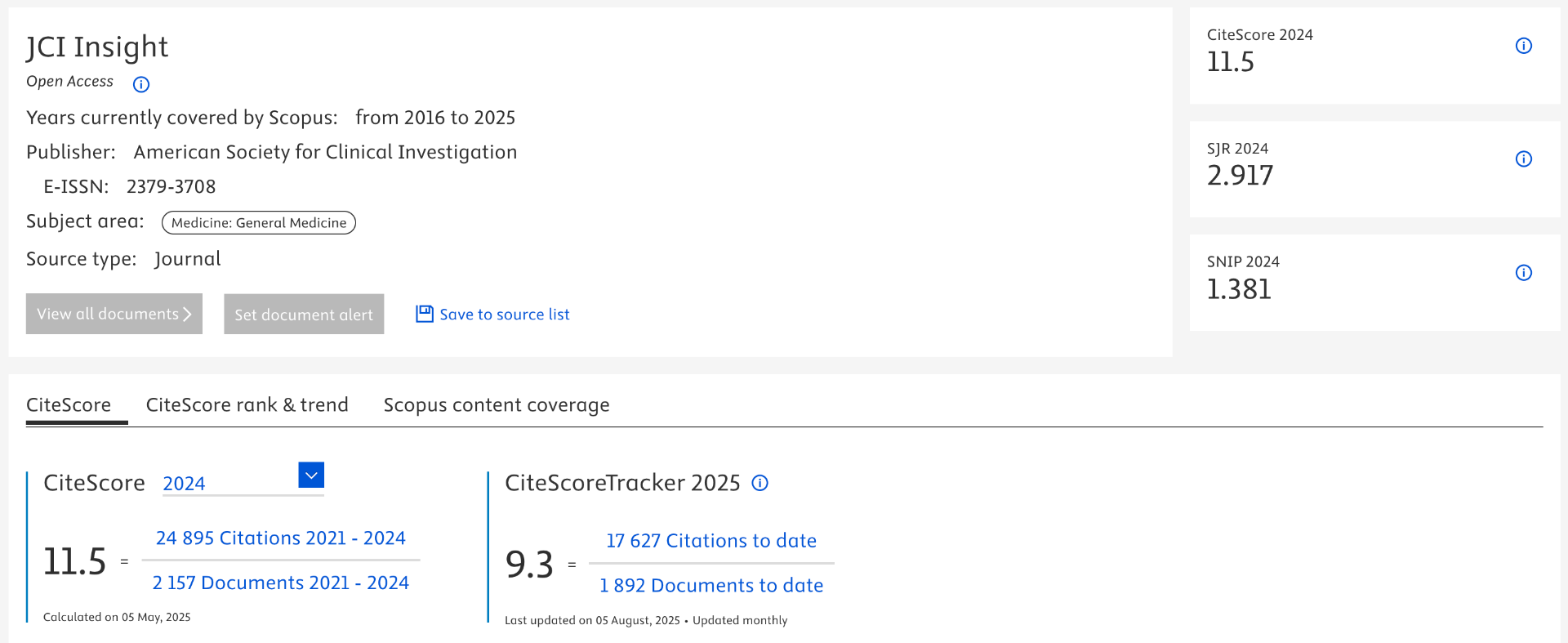The width and height of the screenshot is (1568, 643).
Task: Click the Calculated on 05 May, 2025 text
Action: [117, 618]
